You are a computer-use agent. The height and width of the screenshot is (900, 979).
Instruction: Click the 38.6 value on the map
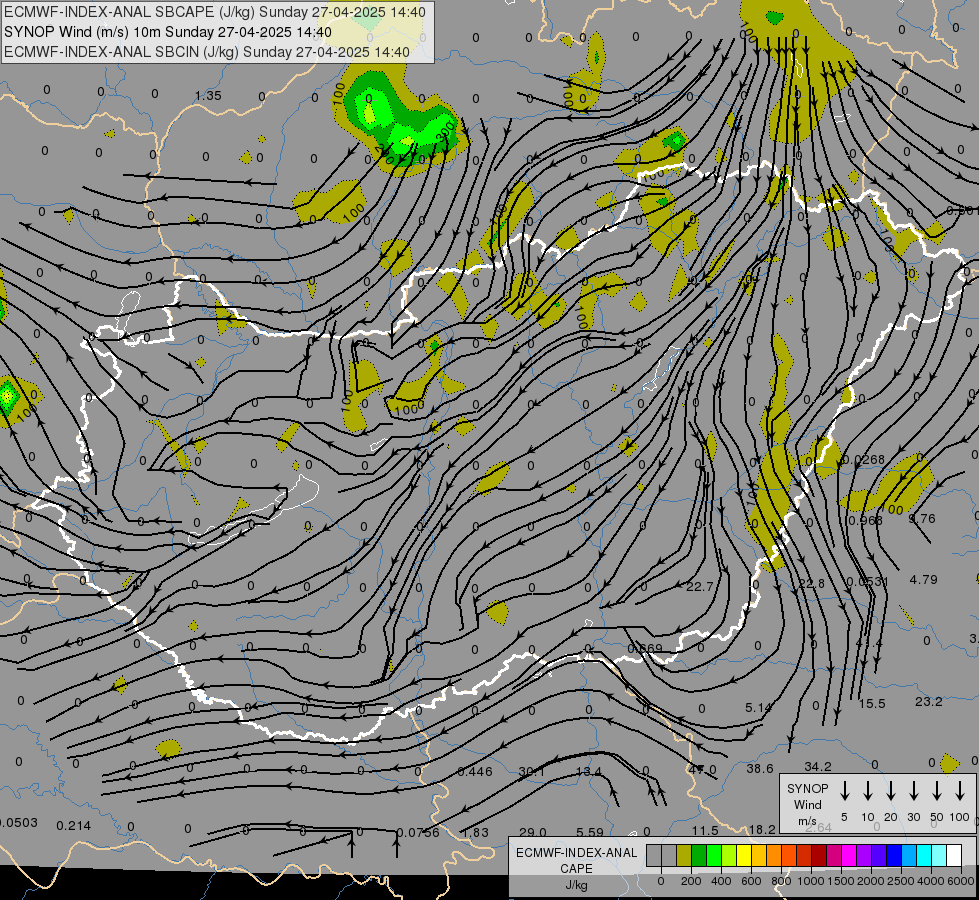[760, 768]
